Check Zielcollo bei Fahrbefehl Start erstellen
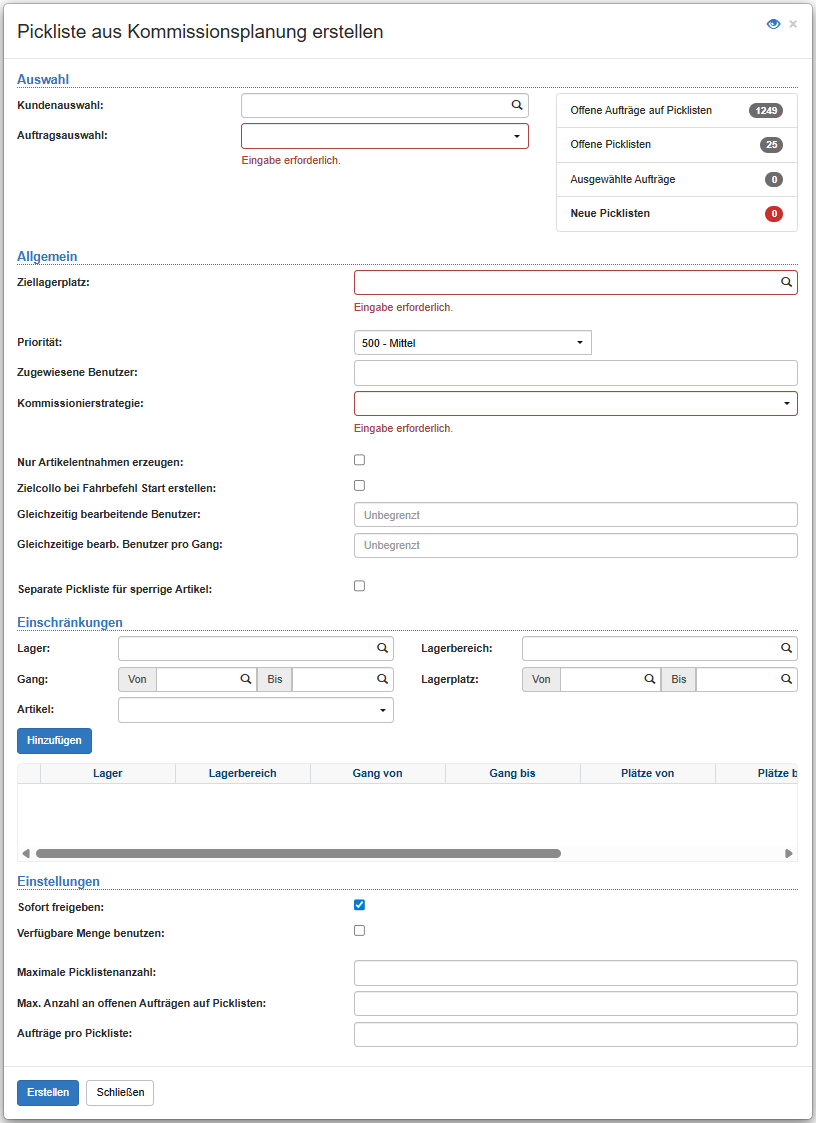 tap(359, 485)
